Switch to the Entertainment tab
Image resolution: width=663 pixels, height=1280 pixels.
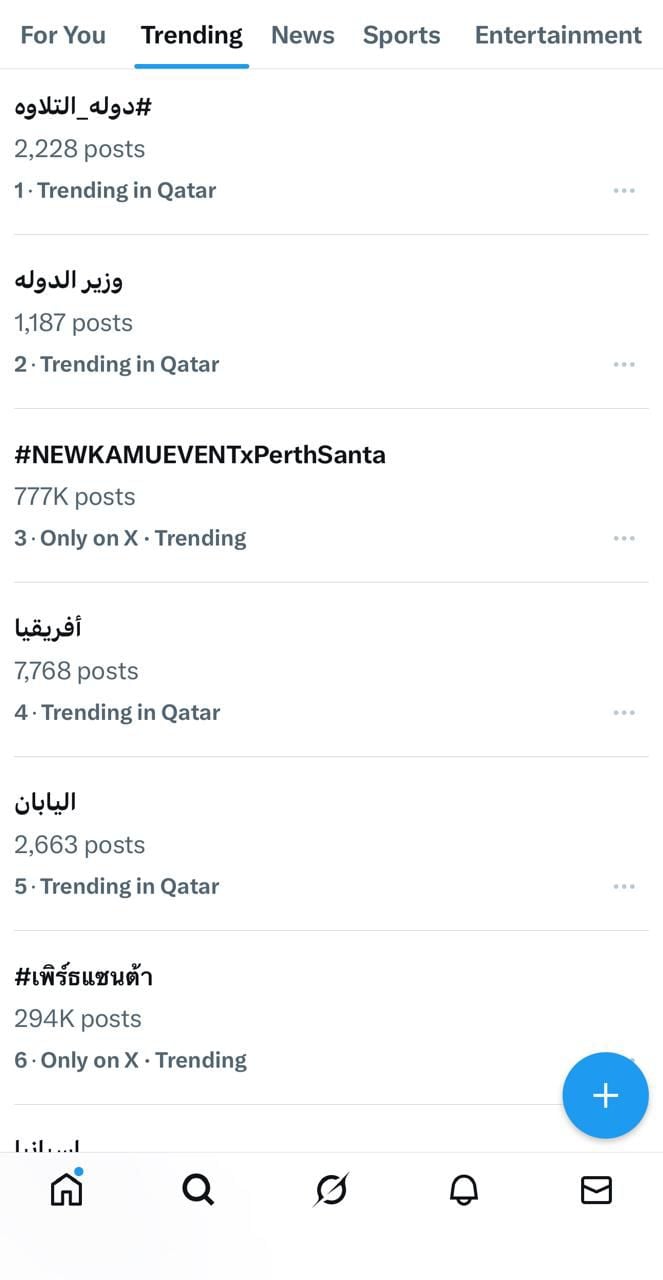pos(558,35)
